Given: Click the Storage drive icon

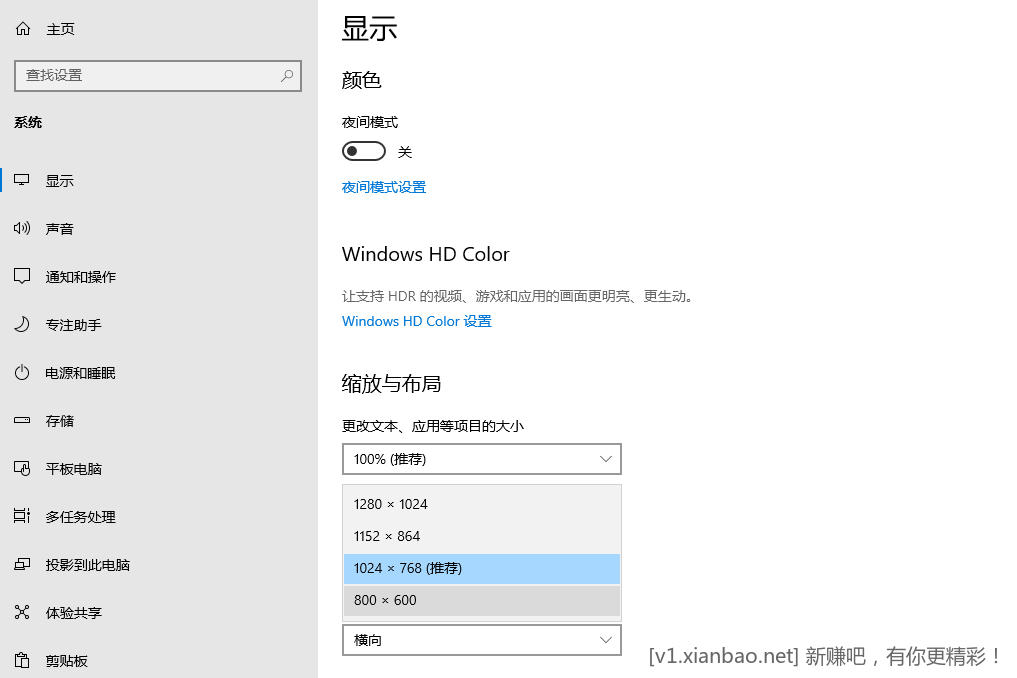Looking at the screenshot, I should 22,420.
